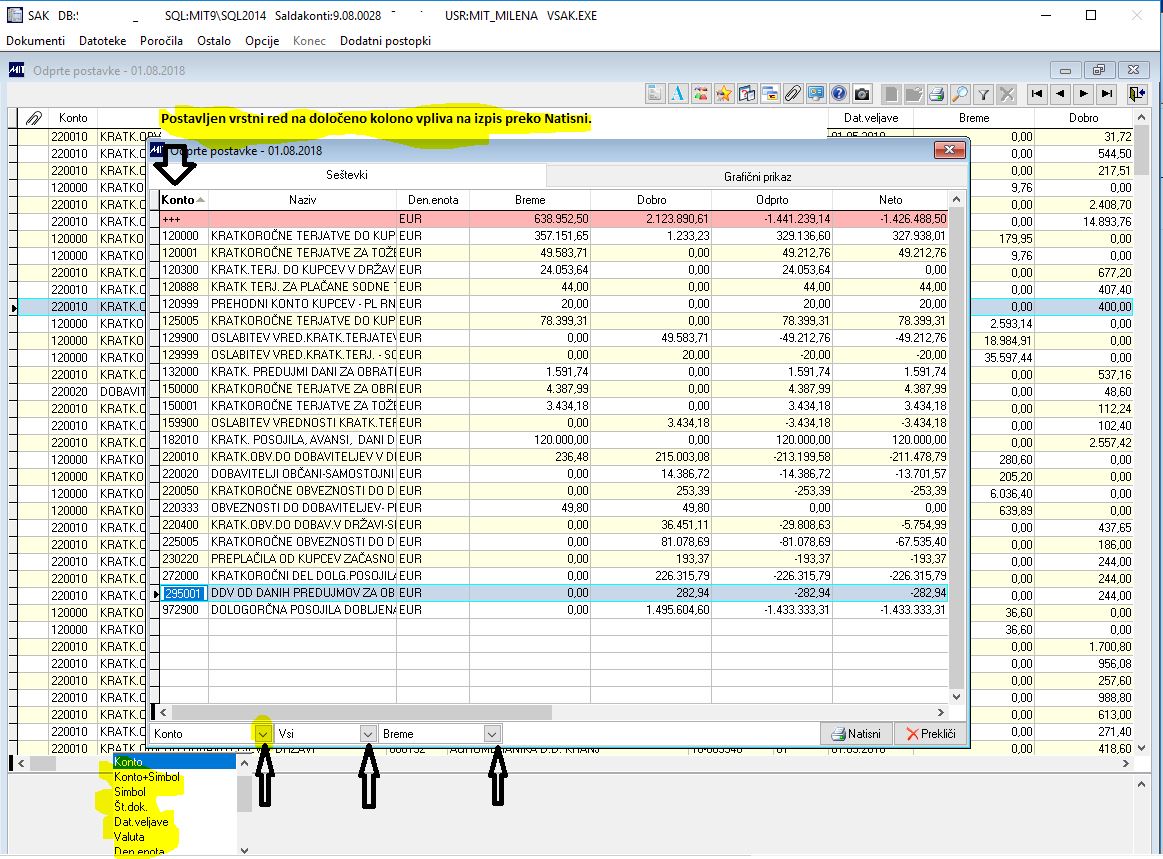Open the blue question mark help icon
The image size is (1163, 859).
click(x=839, y=93)
